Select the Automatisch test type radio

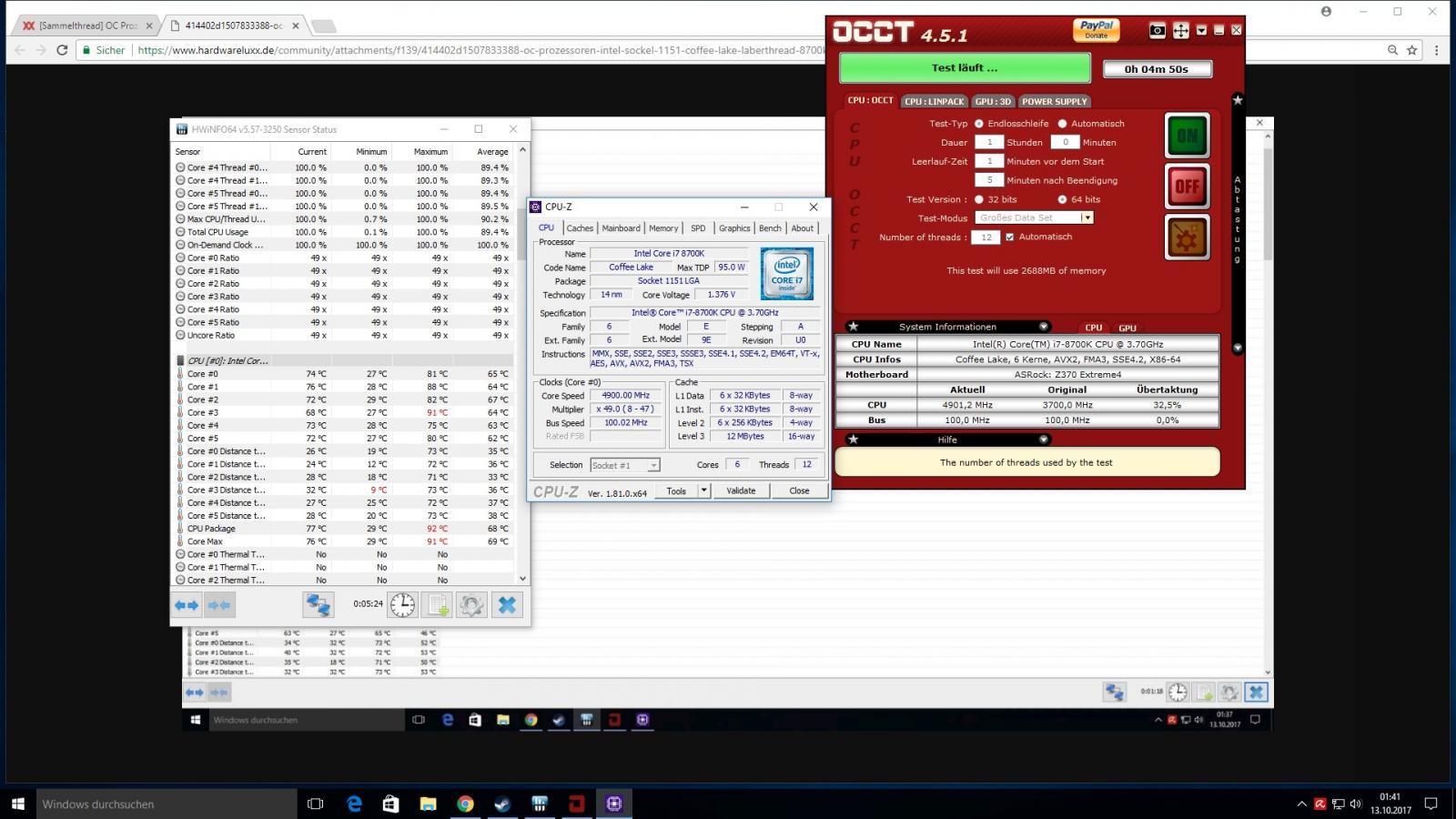(1062, 124)
